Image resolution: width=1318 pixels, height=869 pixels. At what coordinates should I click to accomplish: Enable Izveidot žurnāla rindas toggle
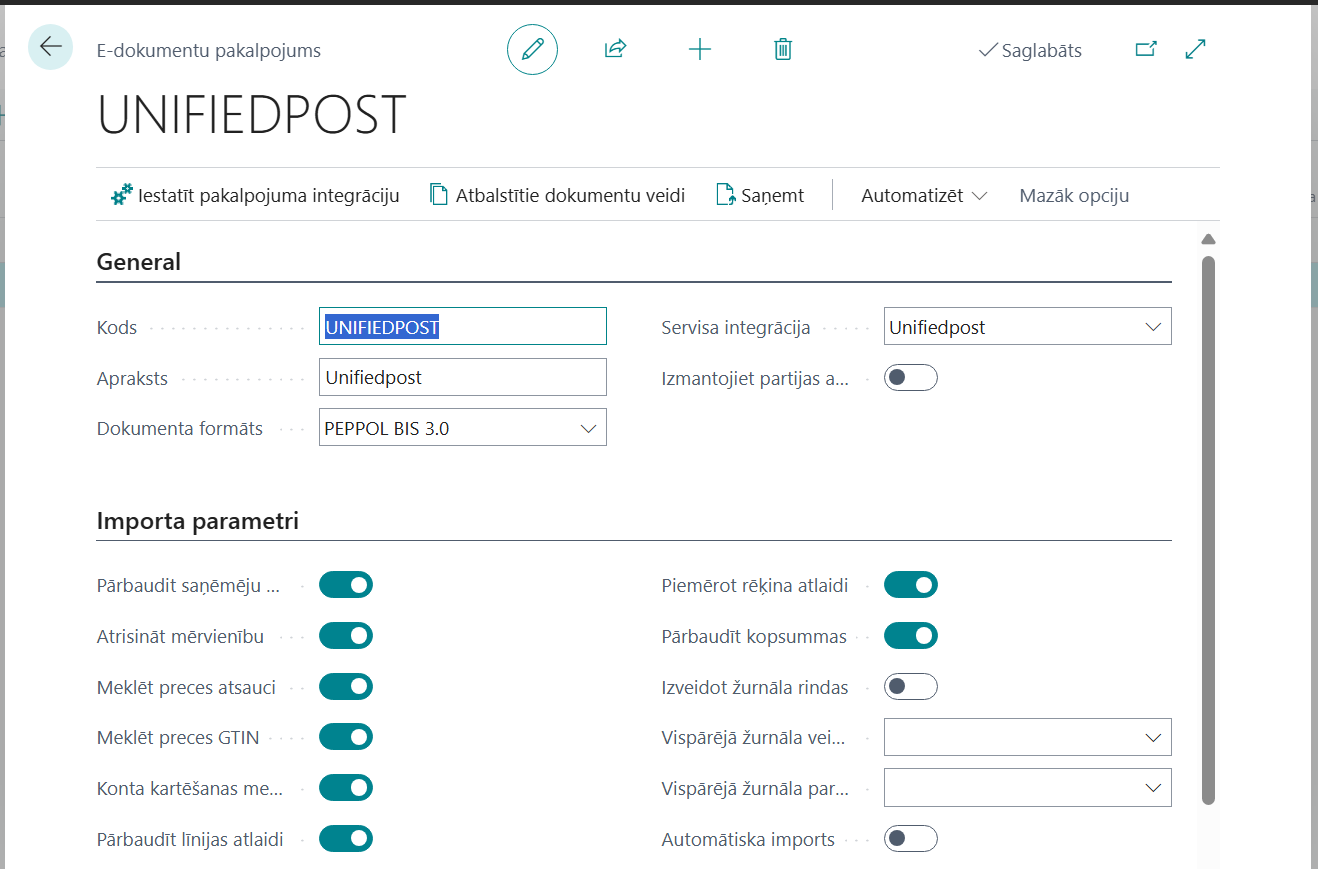(x=910, y=687)
